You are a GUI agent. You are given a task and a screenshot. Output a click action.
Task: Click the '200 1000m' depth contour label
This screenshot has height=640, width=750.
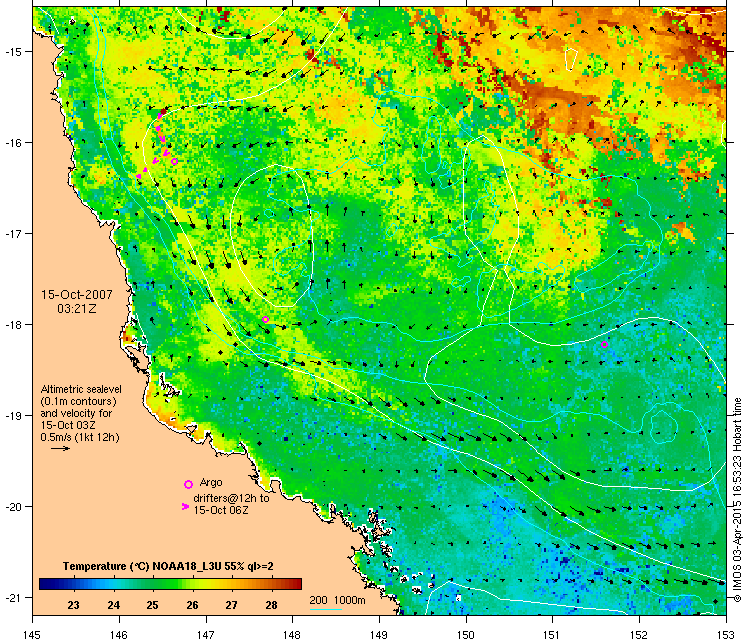(x=337, y=600)
